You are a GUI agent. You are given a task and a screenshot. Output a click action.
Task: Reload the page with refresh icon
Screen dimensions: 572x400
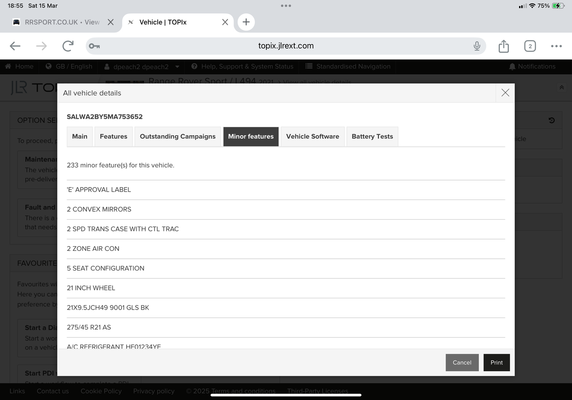coord(68,46)
